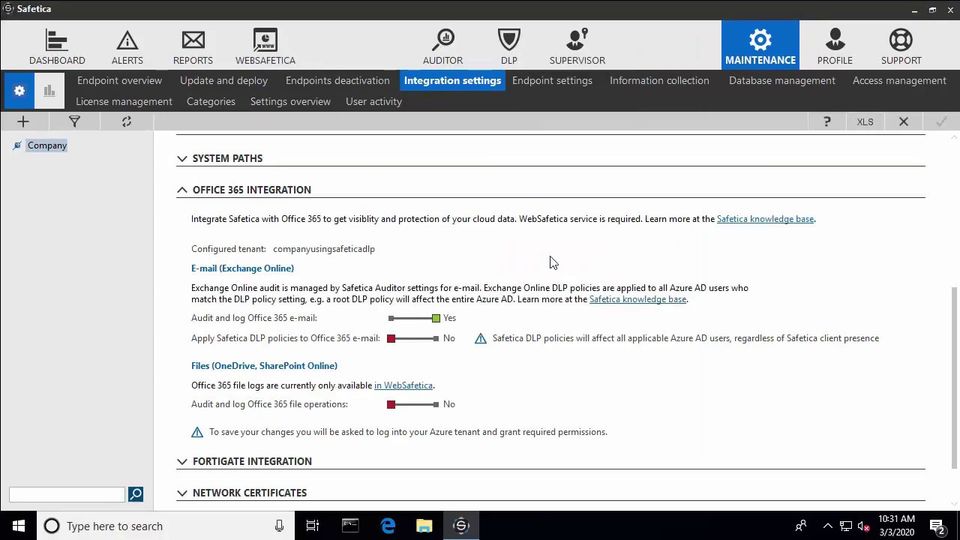The image size is (960, 540).
Task: Select the Company tree node
Action: click(x=47, y=145)
